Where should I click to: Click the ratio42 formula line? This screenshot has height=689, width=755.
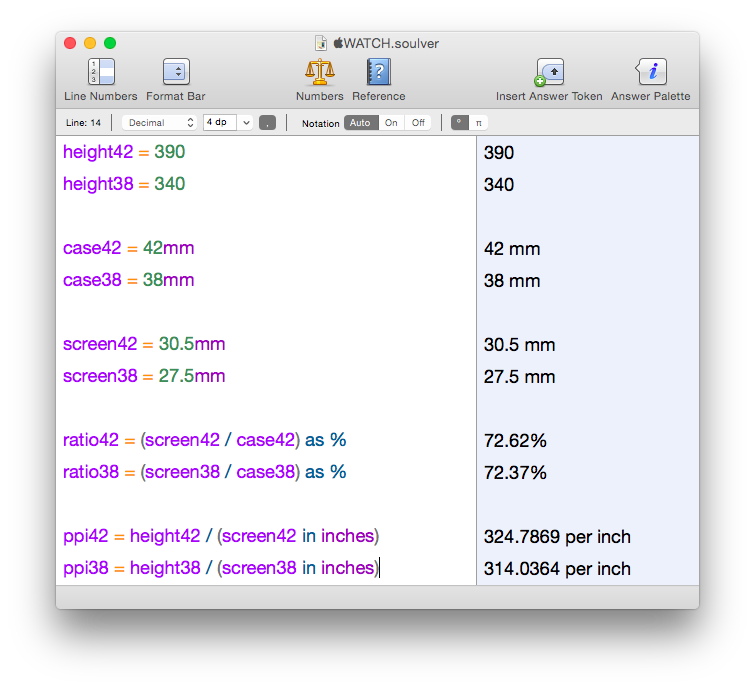[205, 440]
